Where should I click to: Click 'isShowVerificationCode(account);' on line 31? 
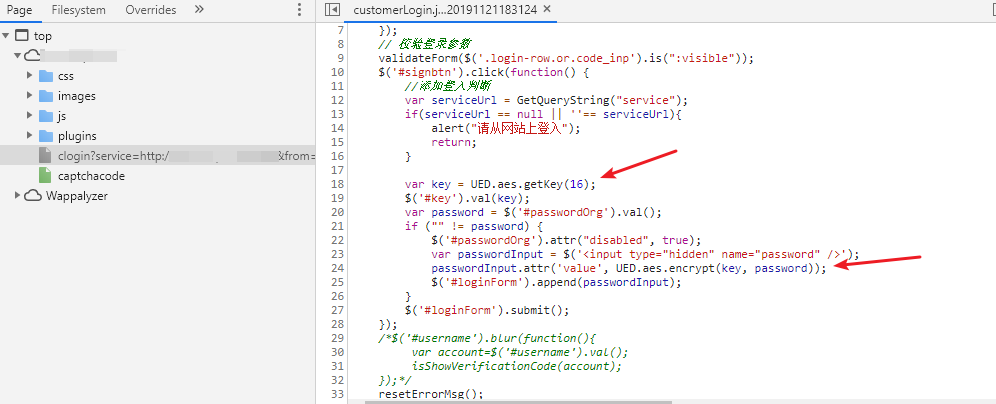click(516, 366)
